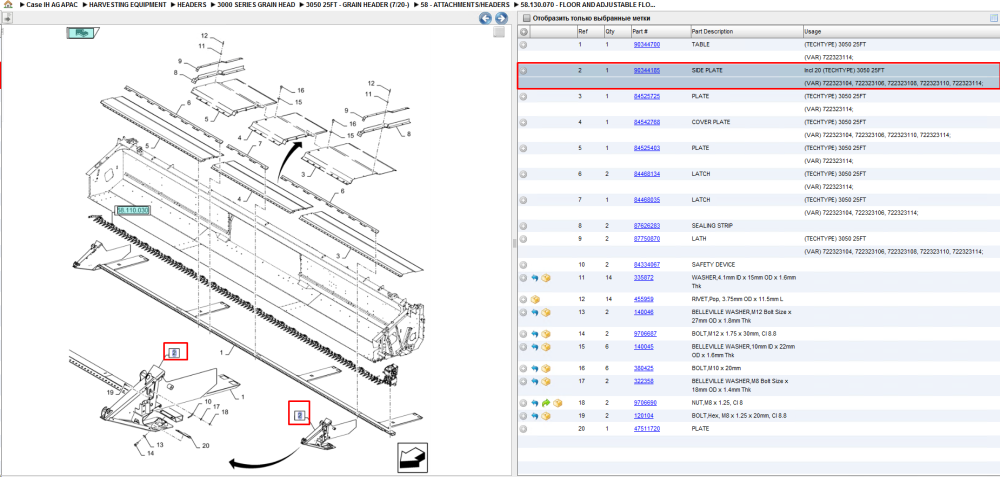1000x477 pixels.
Task: Open 'Case IH AG APAC' breadcrumb
Action: [x=50, y=4]
